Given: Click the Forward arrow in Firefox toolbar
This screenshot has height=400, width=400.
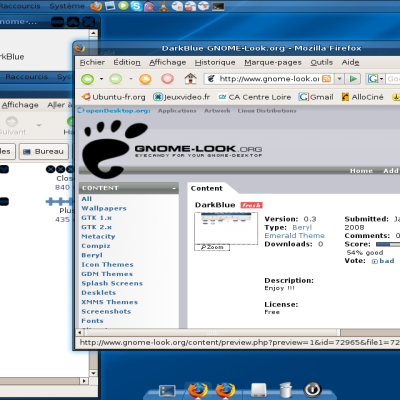Looking at the screenshot, I should [x=116, y=79].
